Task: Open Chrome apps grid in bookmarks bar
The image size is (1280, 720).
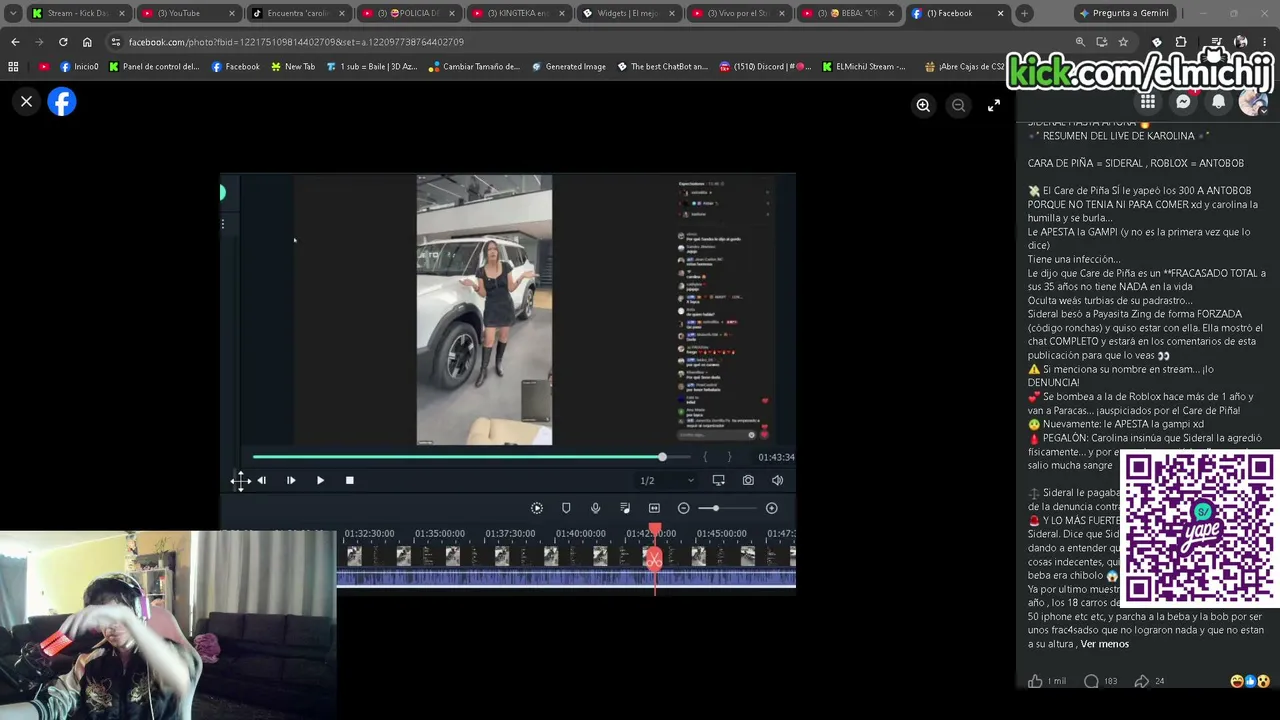Action: [x=13, y=67]
